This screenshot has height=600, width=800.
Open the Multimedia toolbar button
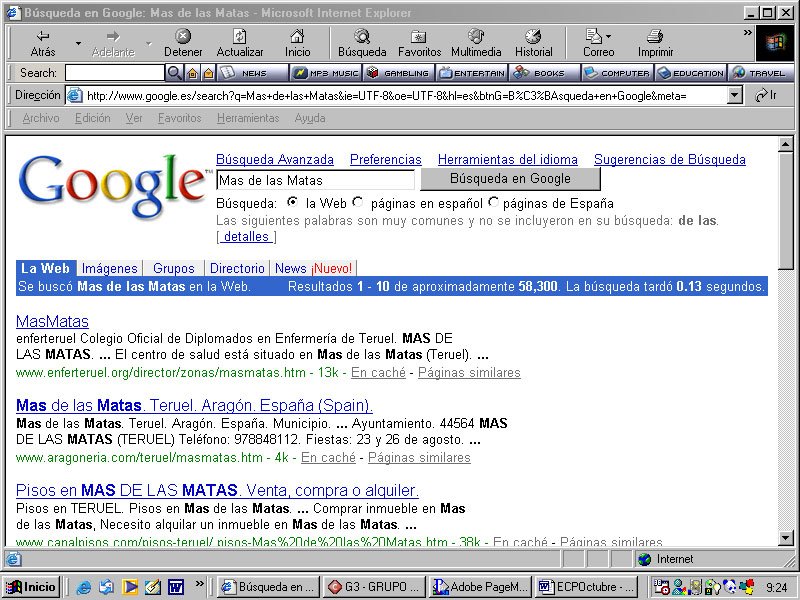point(476,43)
